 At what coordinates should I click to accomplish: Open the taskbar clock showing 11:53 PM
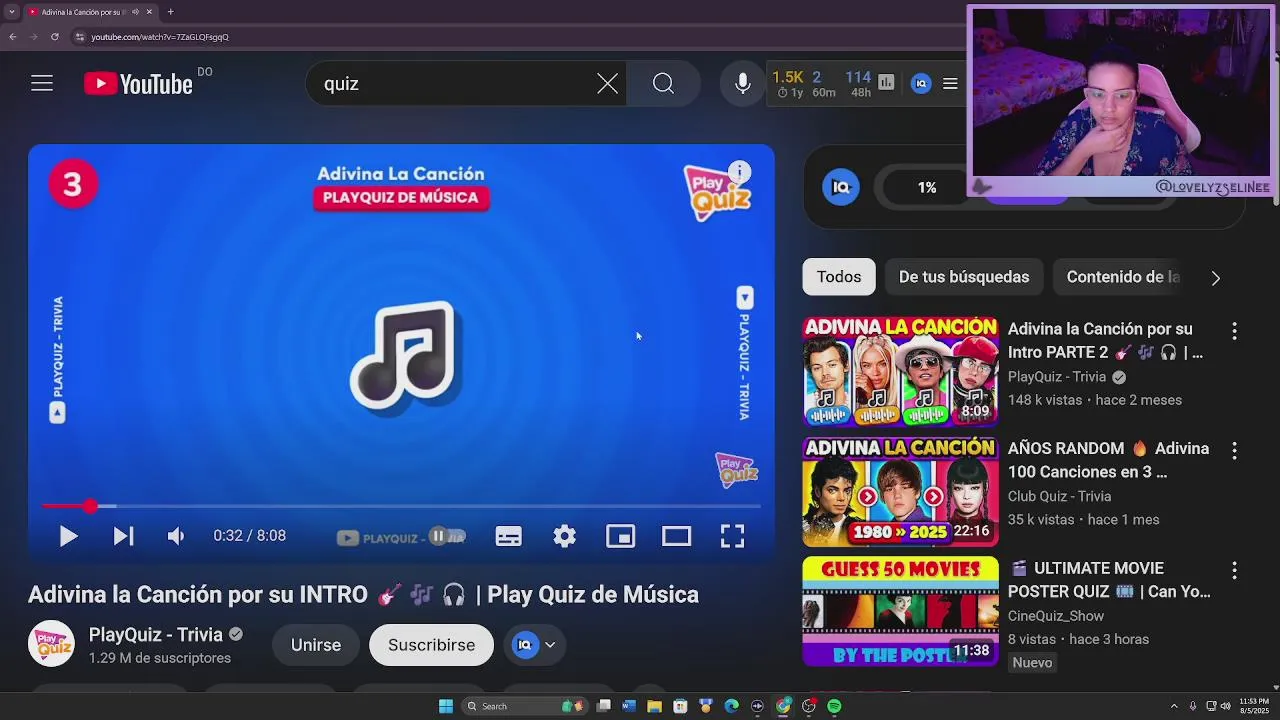click(x=1254, y=706)
